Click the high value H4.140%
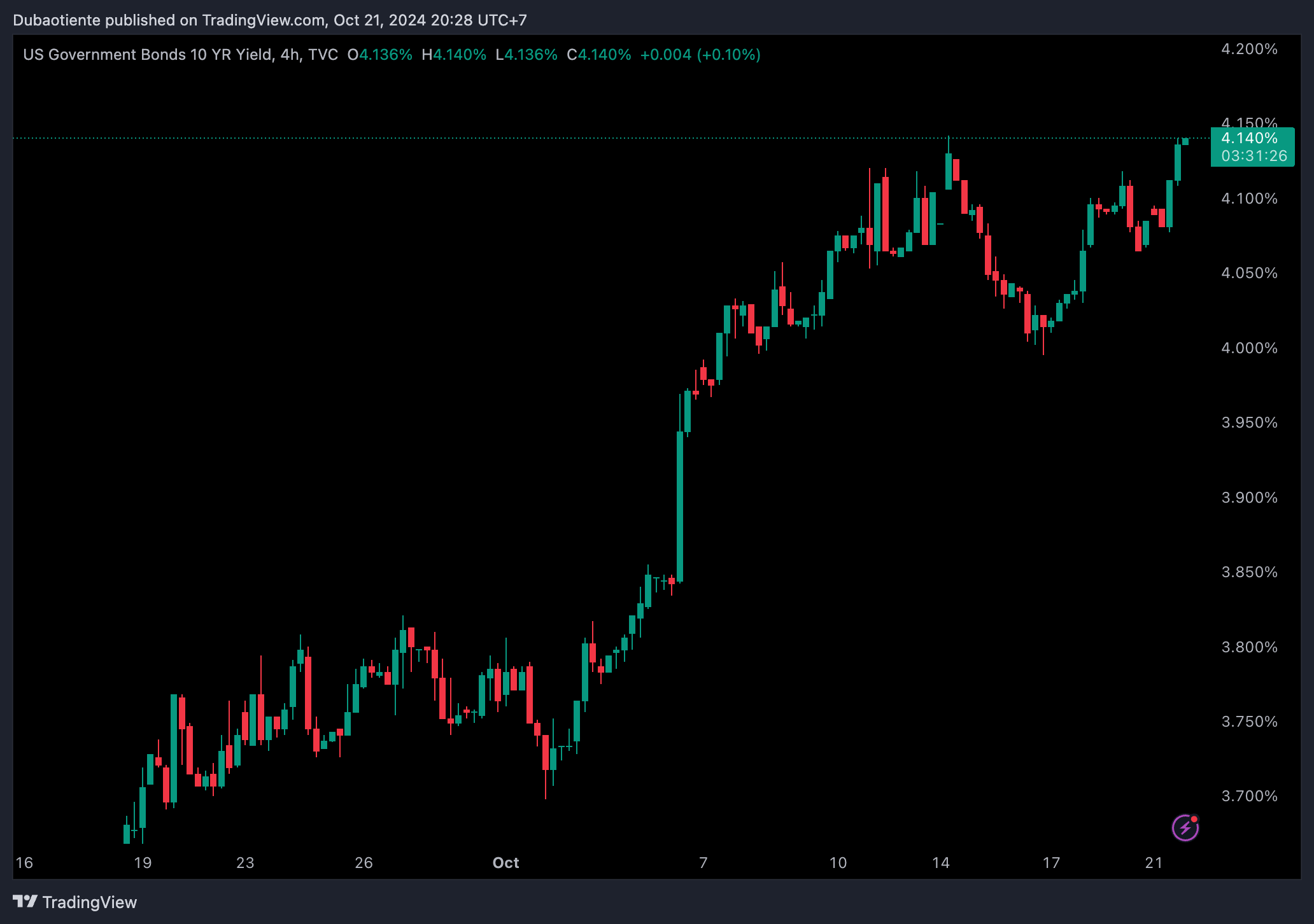 pos(454,55)
